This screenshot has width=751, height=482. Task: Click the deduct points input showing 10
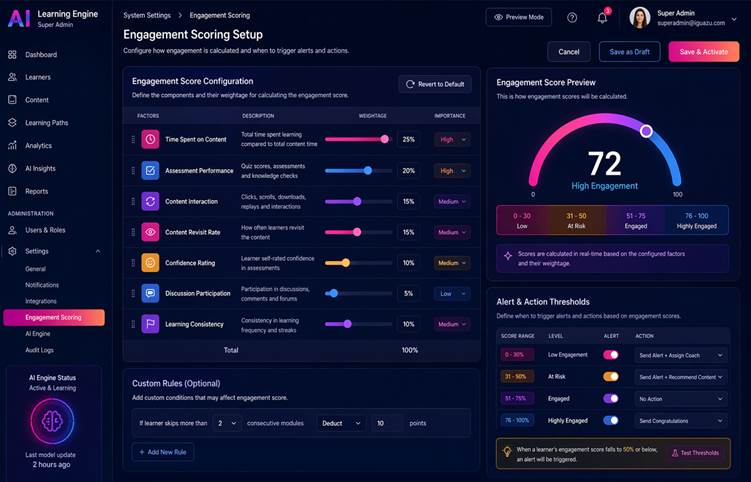click(x=387, y=423)
